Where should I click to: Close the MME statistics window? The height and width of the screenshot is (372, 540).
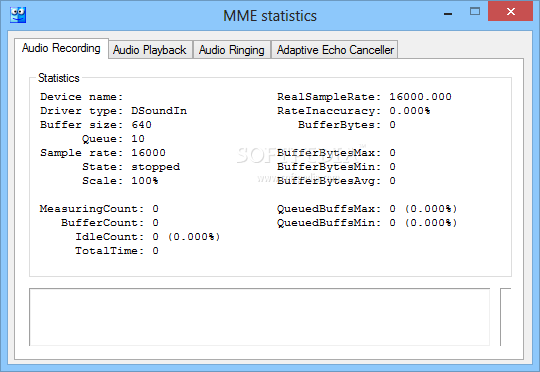511,12
